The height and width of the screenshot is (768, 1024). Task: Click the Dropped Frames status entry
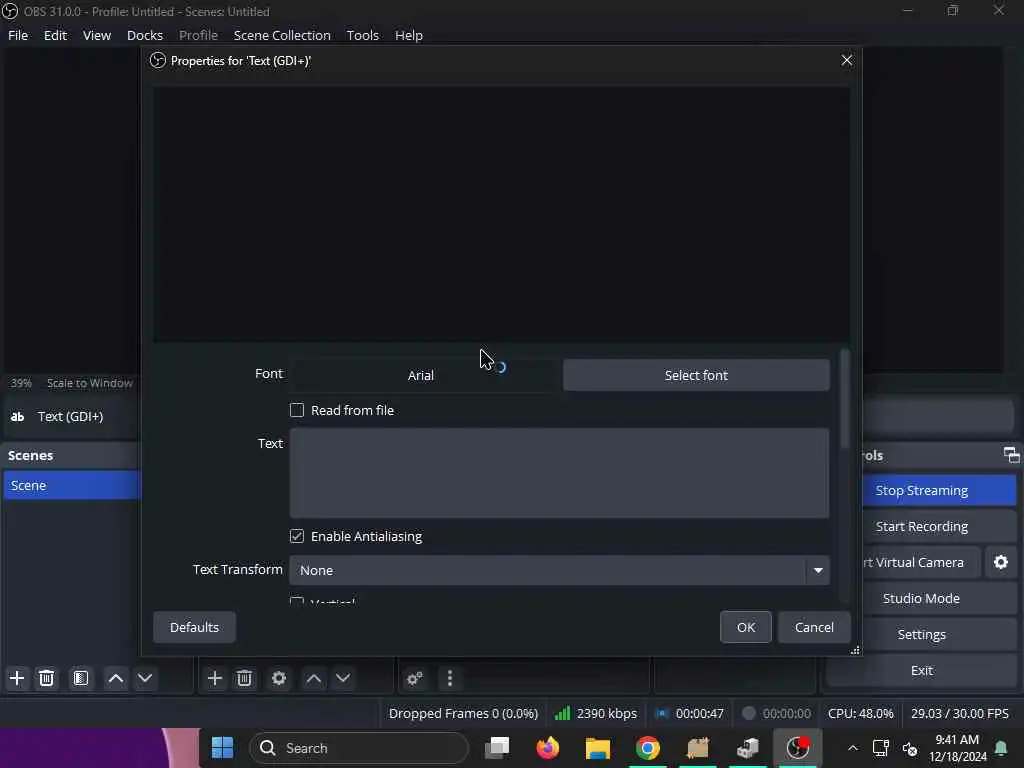click(463, 714)
